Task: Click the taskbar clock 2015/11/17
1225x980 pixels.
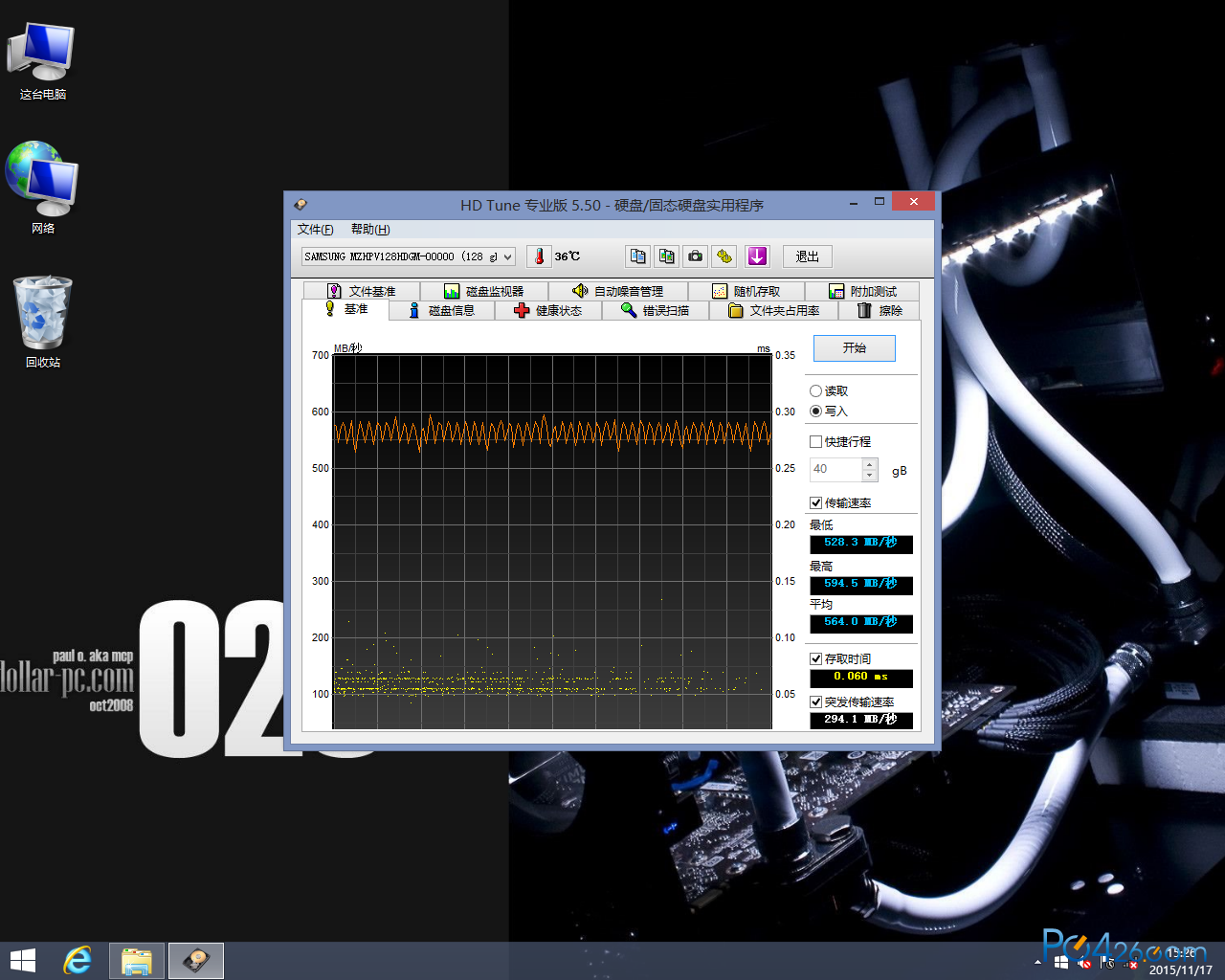Action: pyautogui.click(x=1180, y=962)
